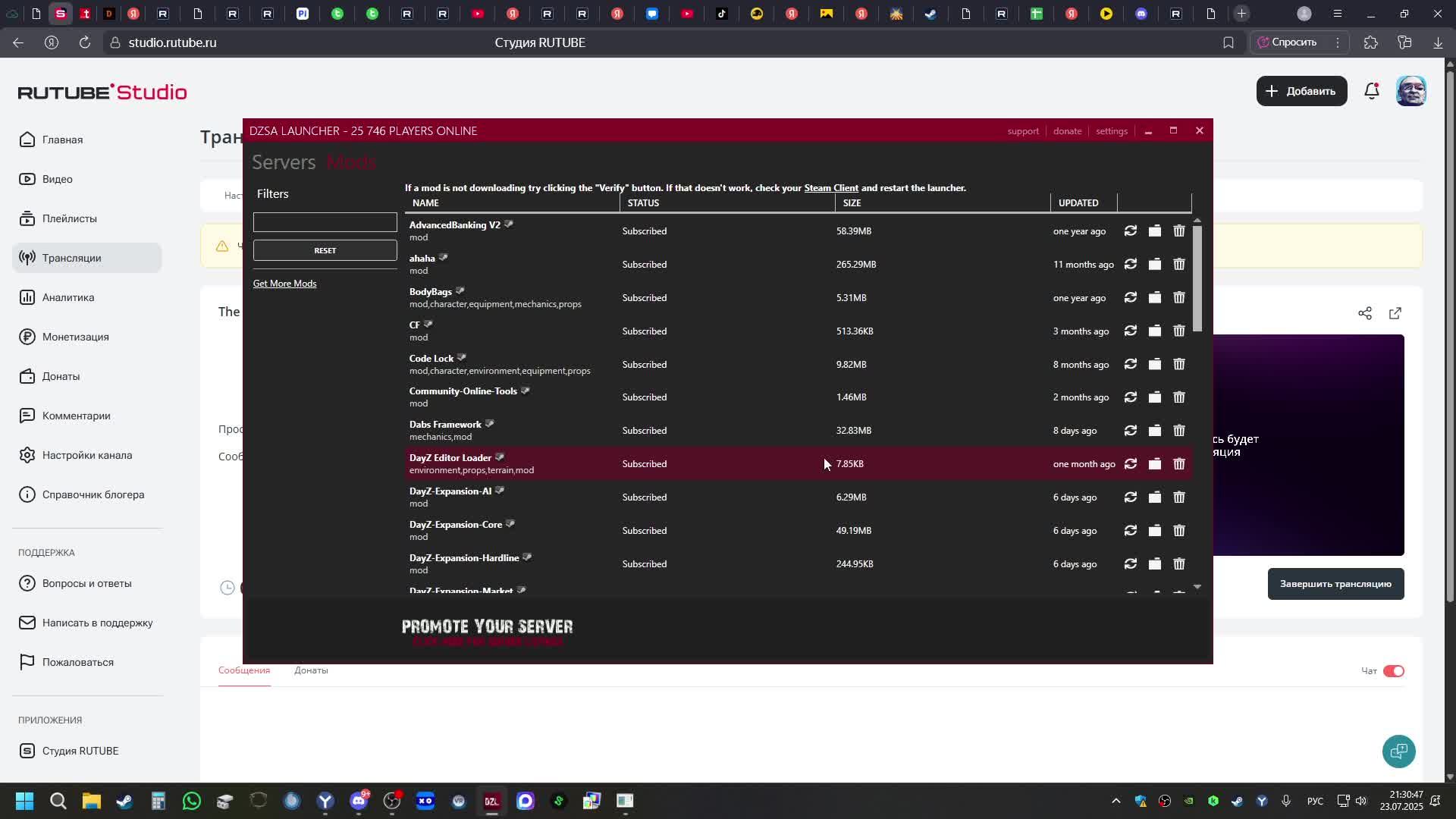Screen dimensions: 1456x819
Task: Share the stream via share icon
Action: 1365,313
